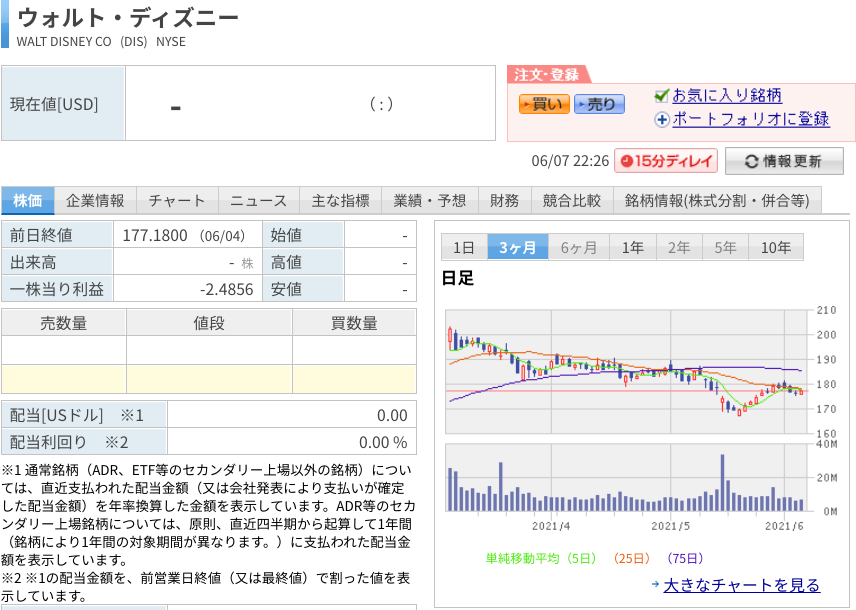Click the 一株当り利益 label
This screenshot has height=610, width=856.
point(57,289)
